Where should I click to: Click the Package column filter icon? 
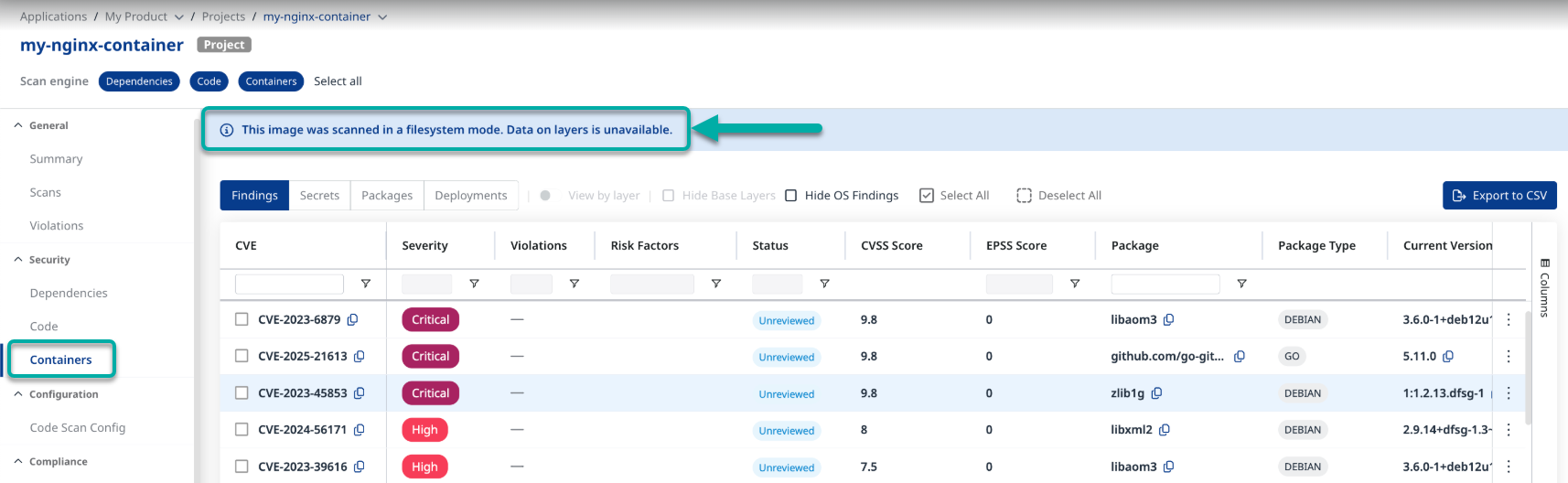tap(1241, 284)
